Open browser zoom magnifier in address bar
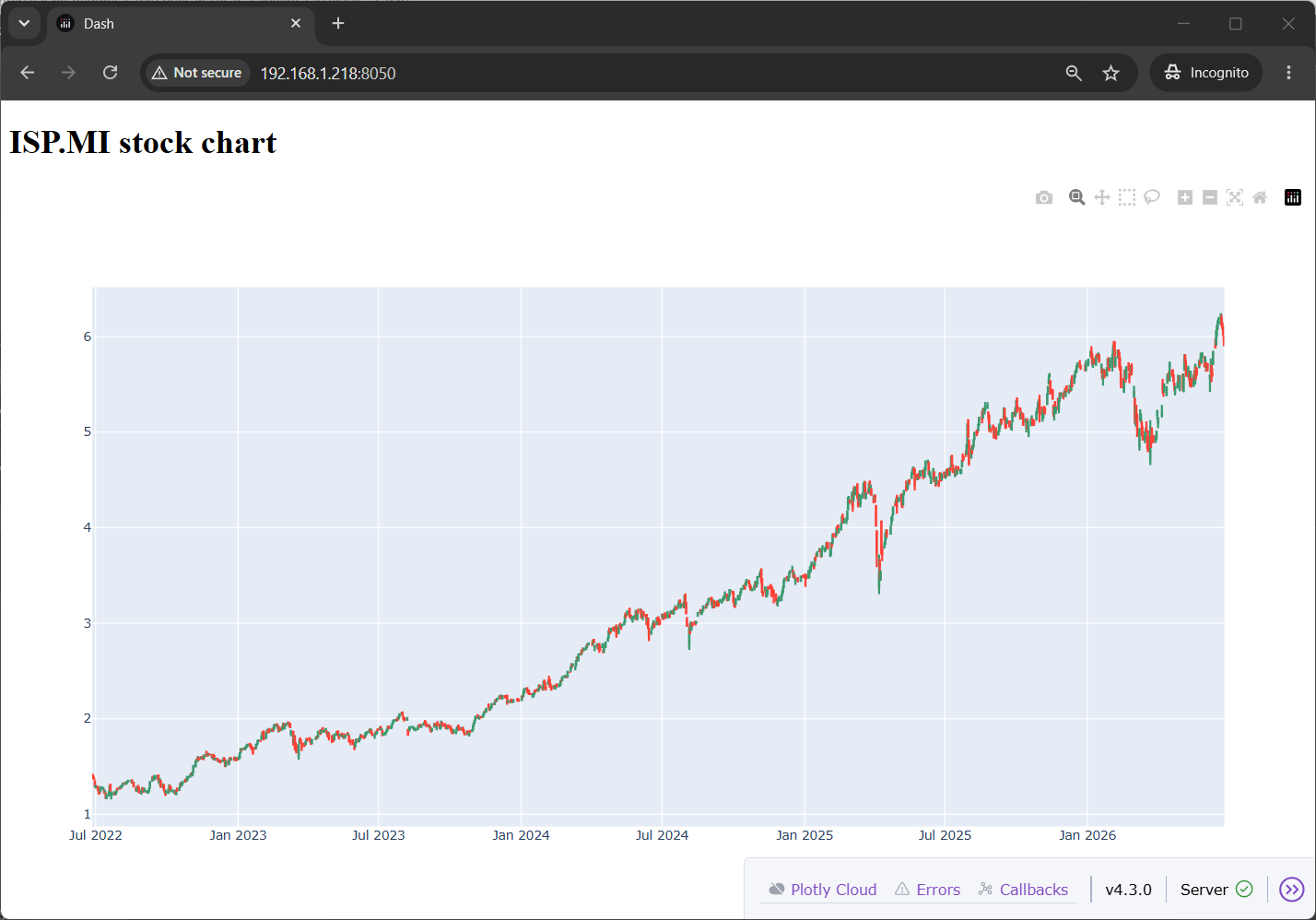1316x920 pixels. pos(1074,73)
